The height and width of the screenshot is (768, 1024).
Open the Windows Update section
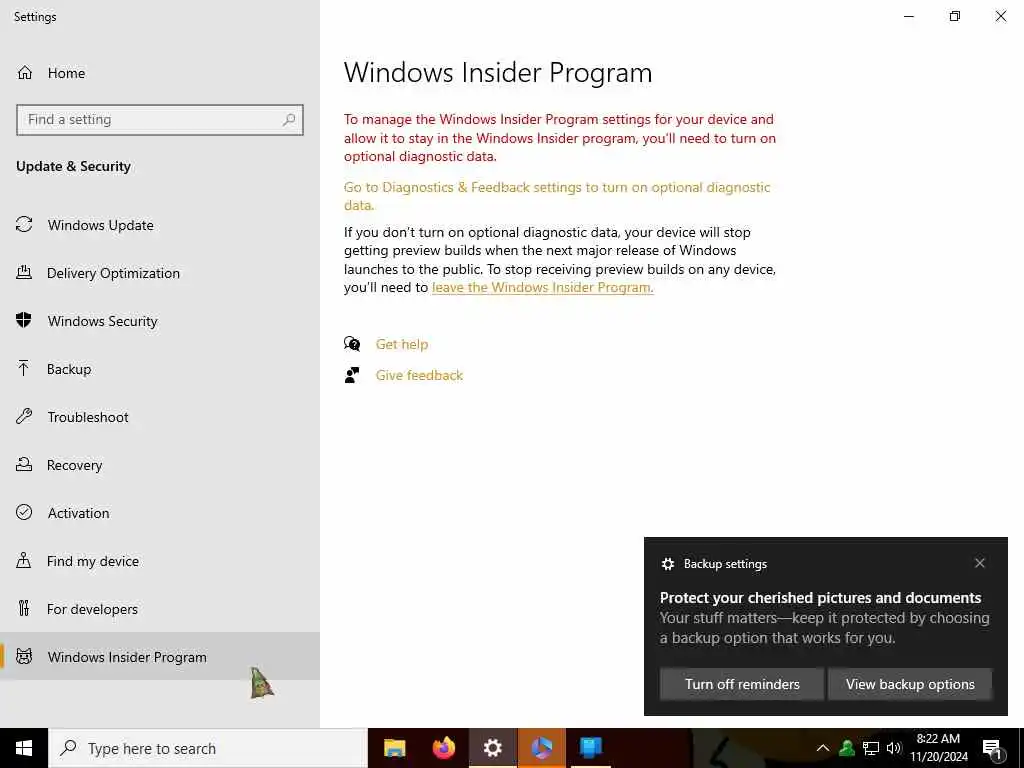click(x=160, y=225)
